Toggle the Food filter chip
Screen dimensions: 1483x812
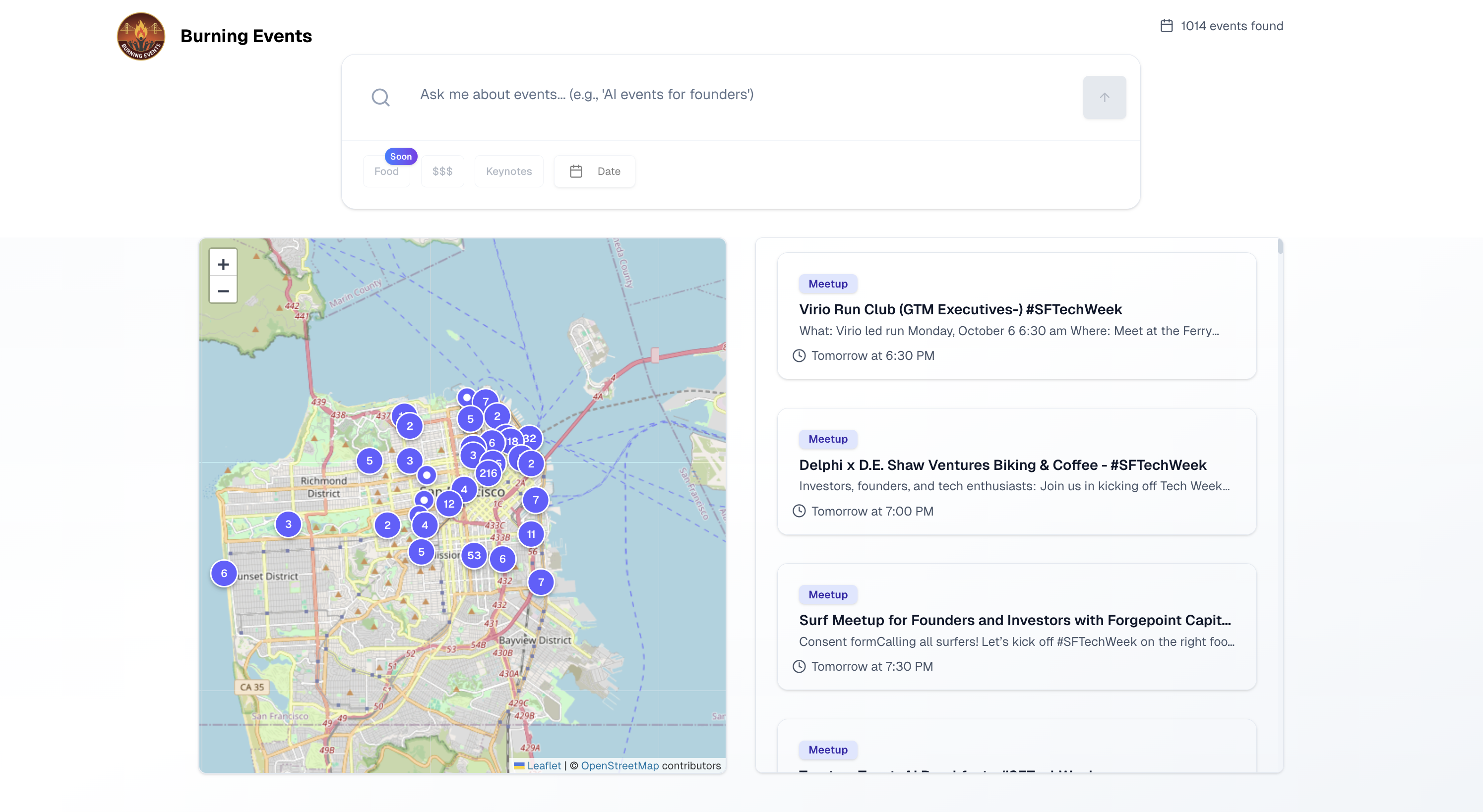[x=386, y=172]
